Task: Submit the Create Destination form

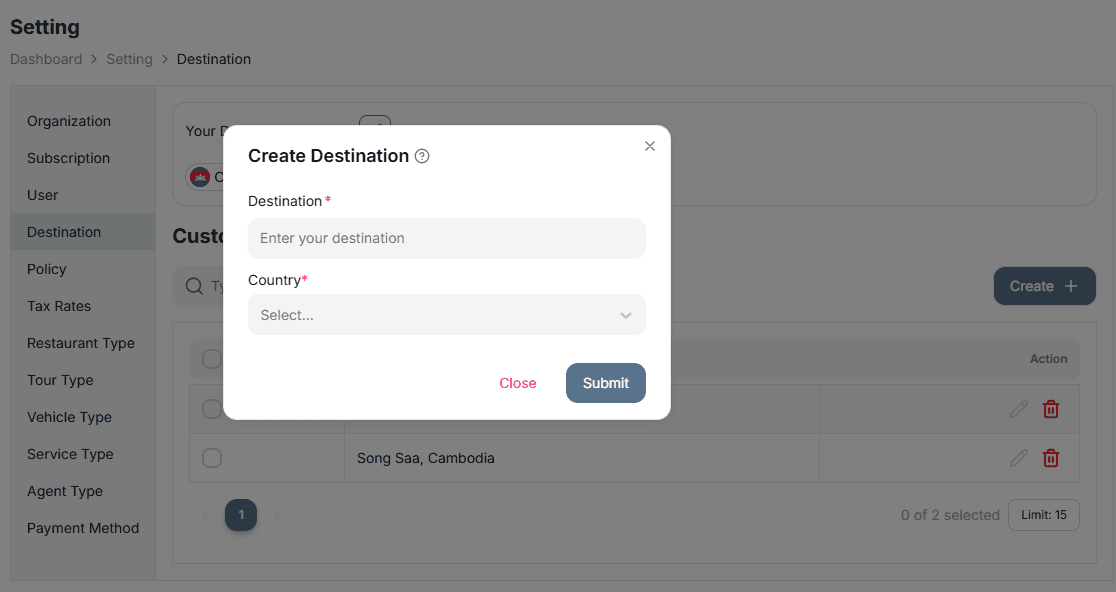Action: (x=606, y=383)
